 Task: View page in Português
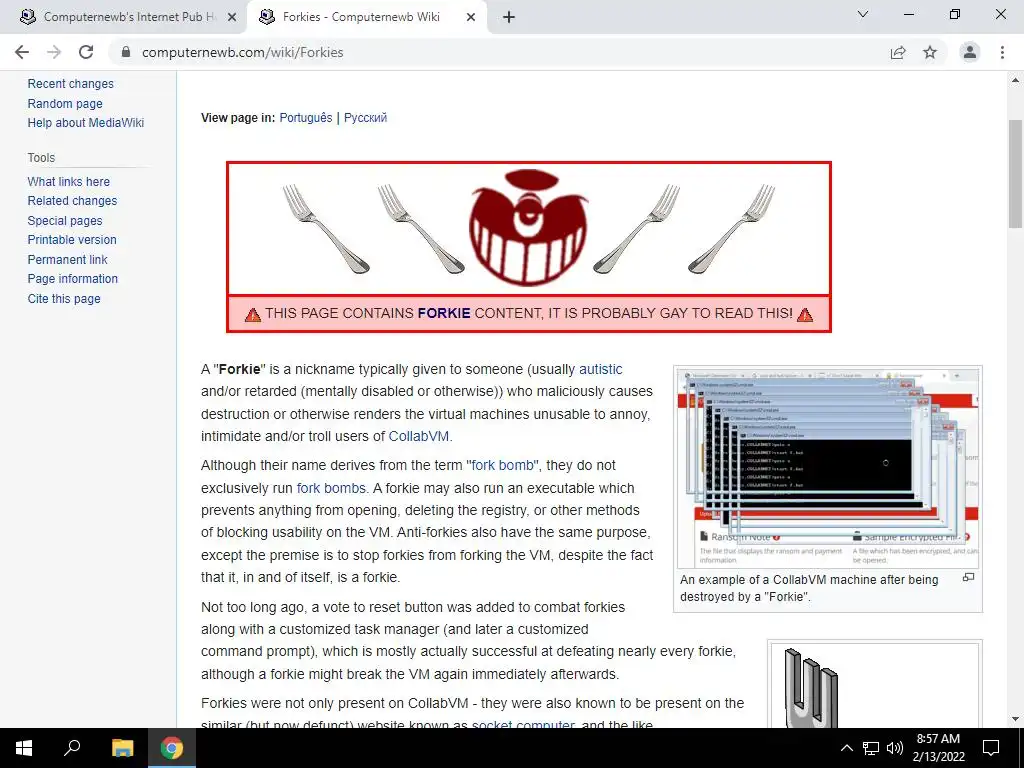pos(306,118)
